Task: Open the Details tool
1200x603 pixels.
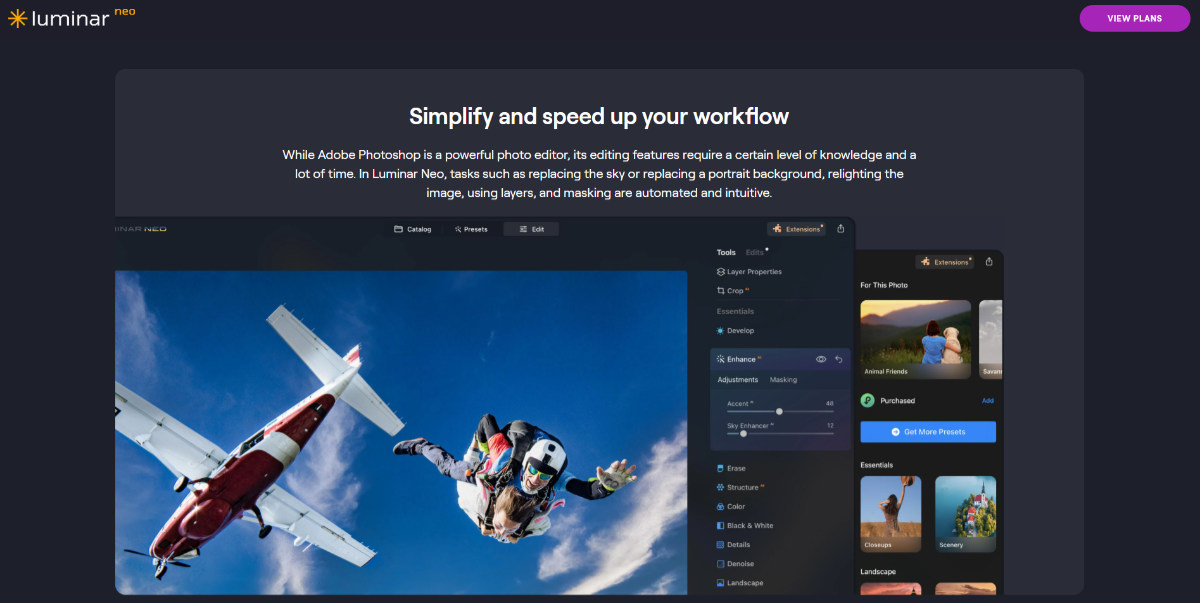Action: click(x=733, y=545)
